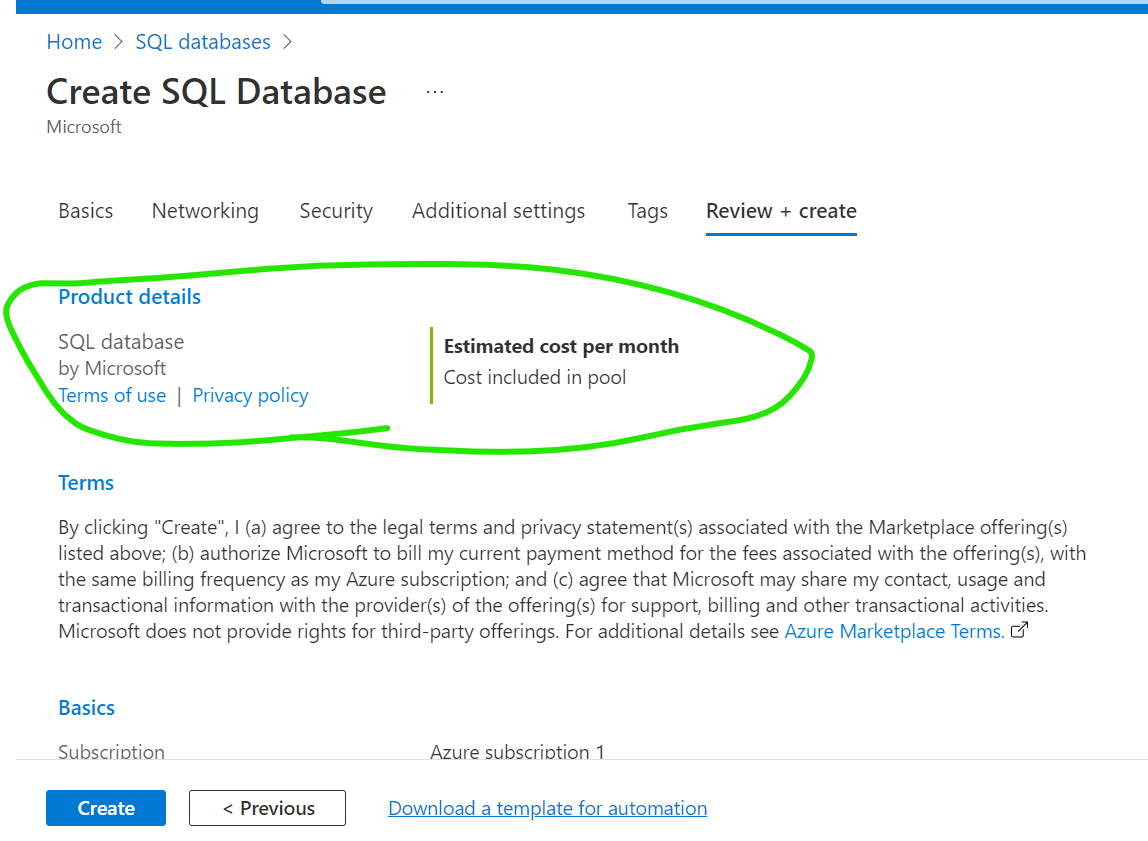Screen dimensions: 1148x841
Task: Click the chevron after Home breadcrumb
Action: click(116, 42)
